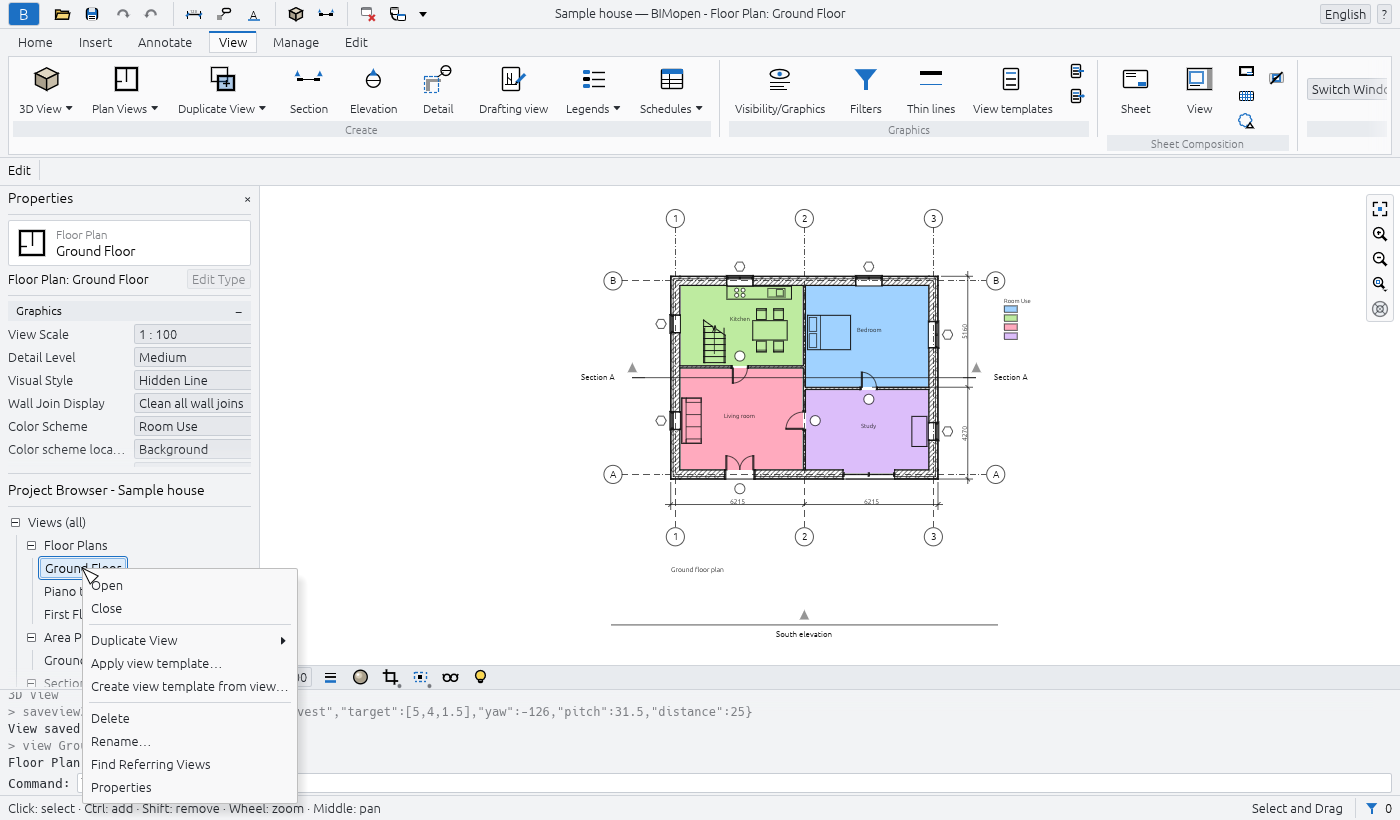Click the crop view icon in the view control bar

[x=391, y=677]
